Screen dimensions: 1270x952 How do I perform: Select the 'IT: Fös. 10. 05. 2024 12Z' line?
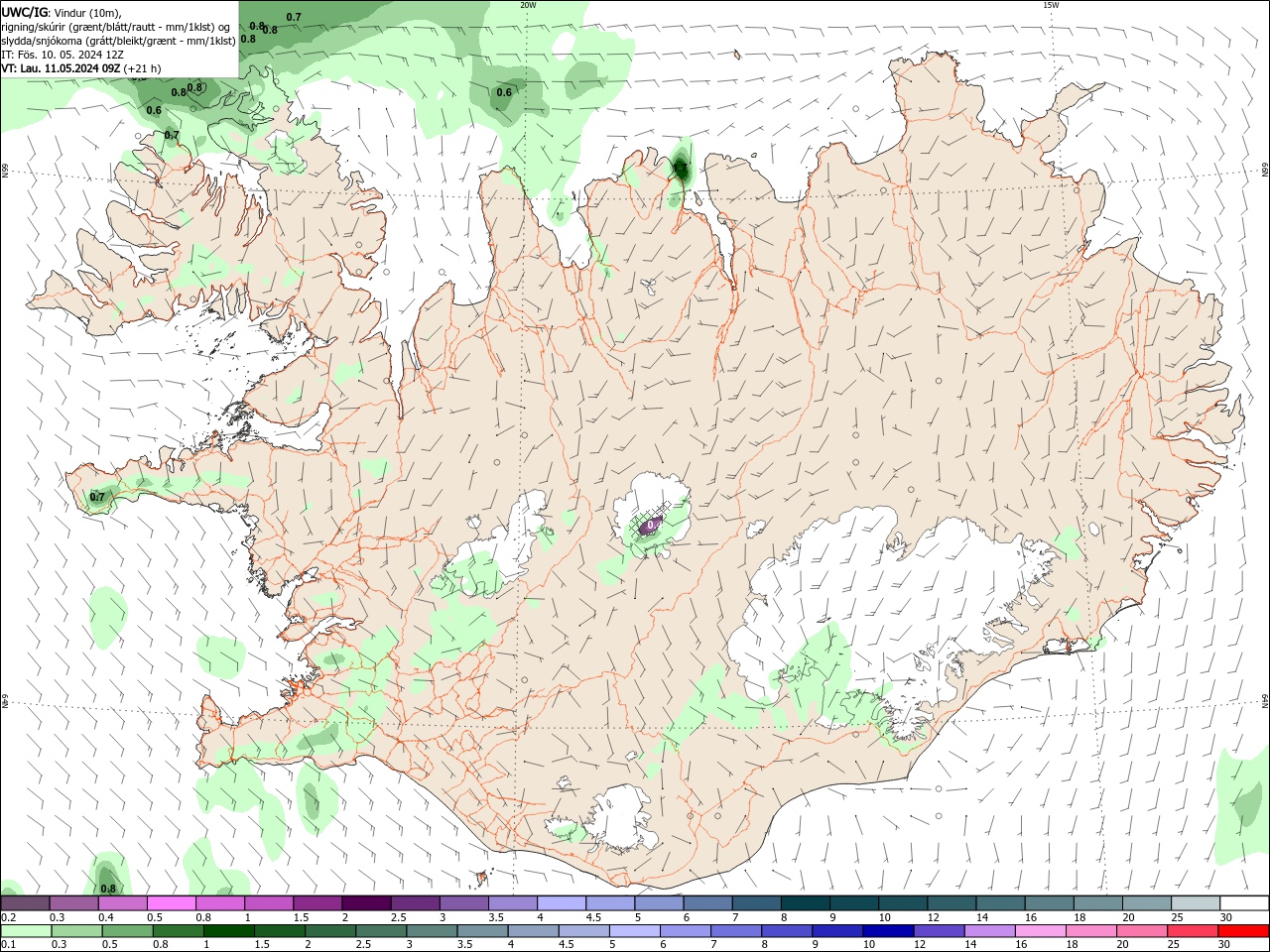[x=63, y=55]
